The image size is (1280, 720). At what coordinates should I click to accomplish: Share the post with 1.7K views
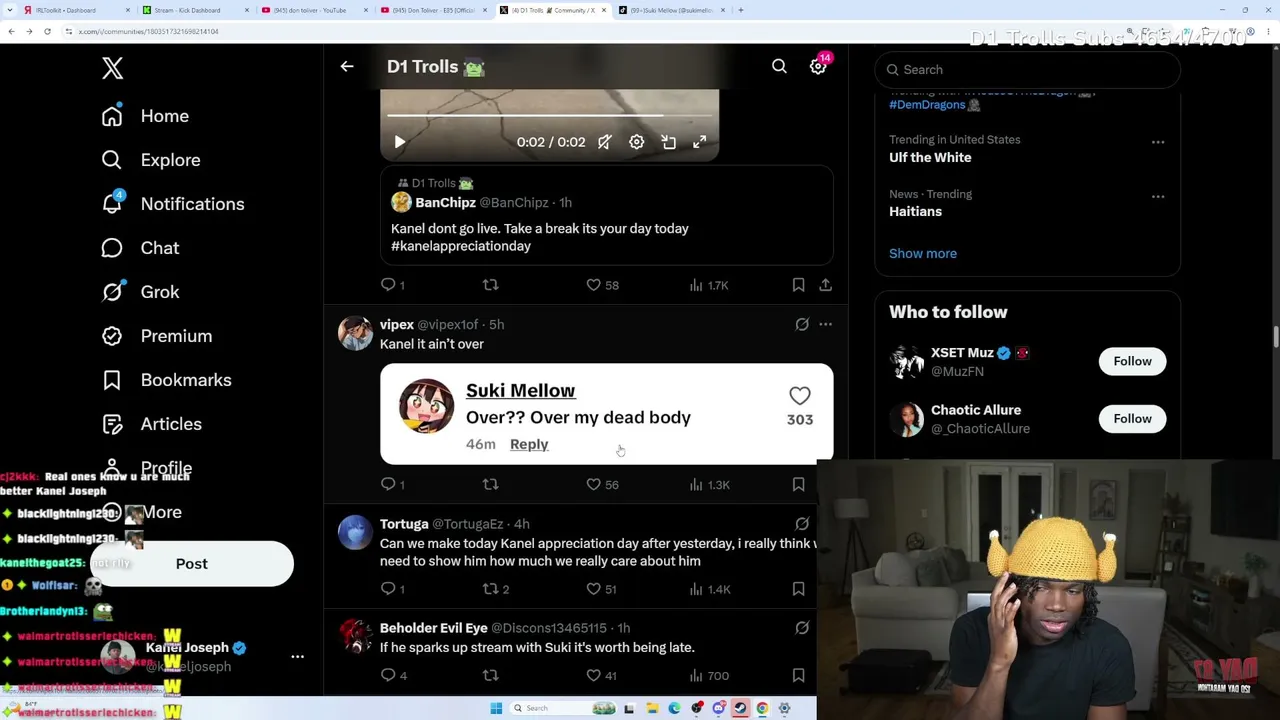[826, 285]
